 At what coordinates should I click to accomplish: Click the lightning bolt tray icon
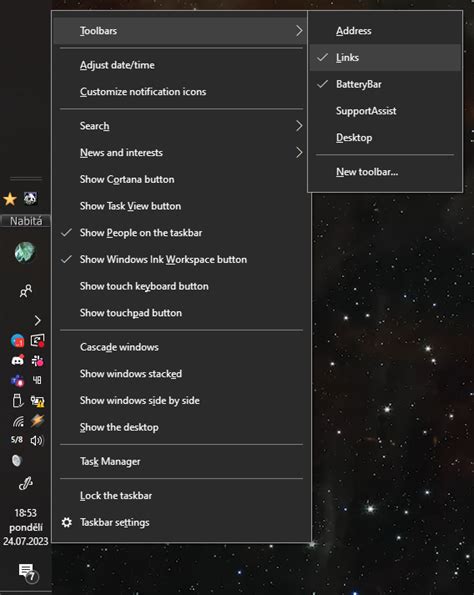tap(37, 421)
